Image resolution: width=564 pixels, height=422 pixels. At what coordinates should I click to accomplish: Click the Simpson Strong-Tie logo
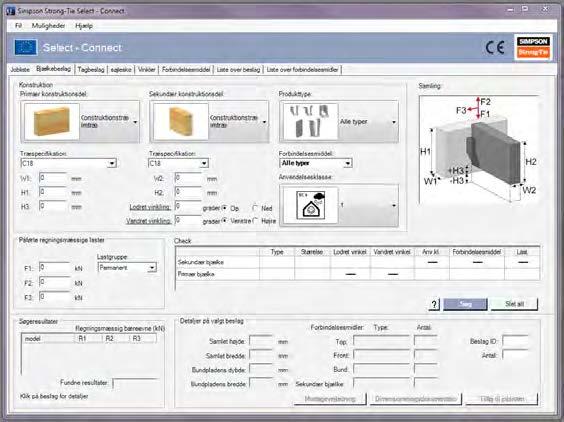point(533,47)
